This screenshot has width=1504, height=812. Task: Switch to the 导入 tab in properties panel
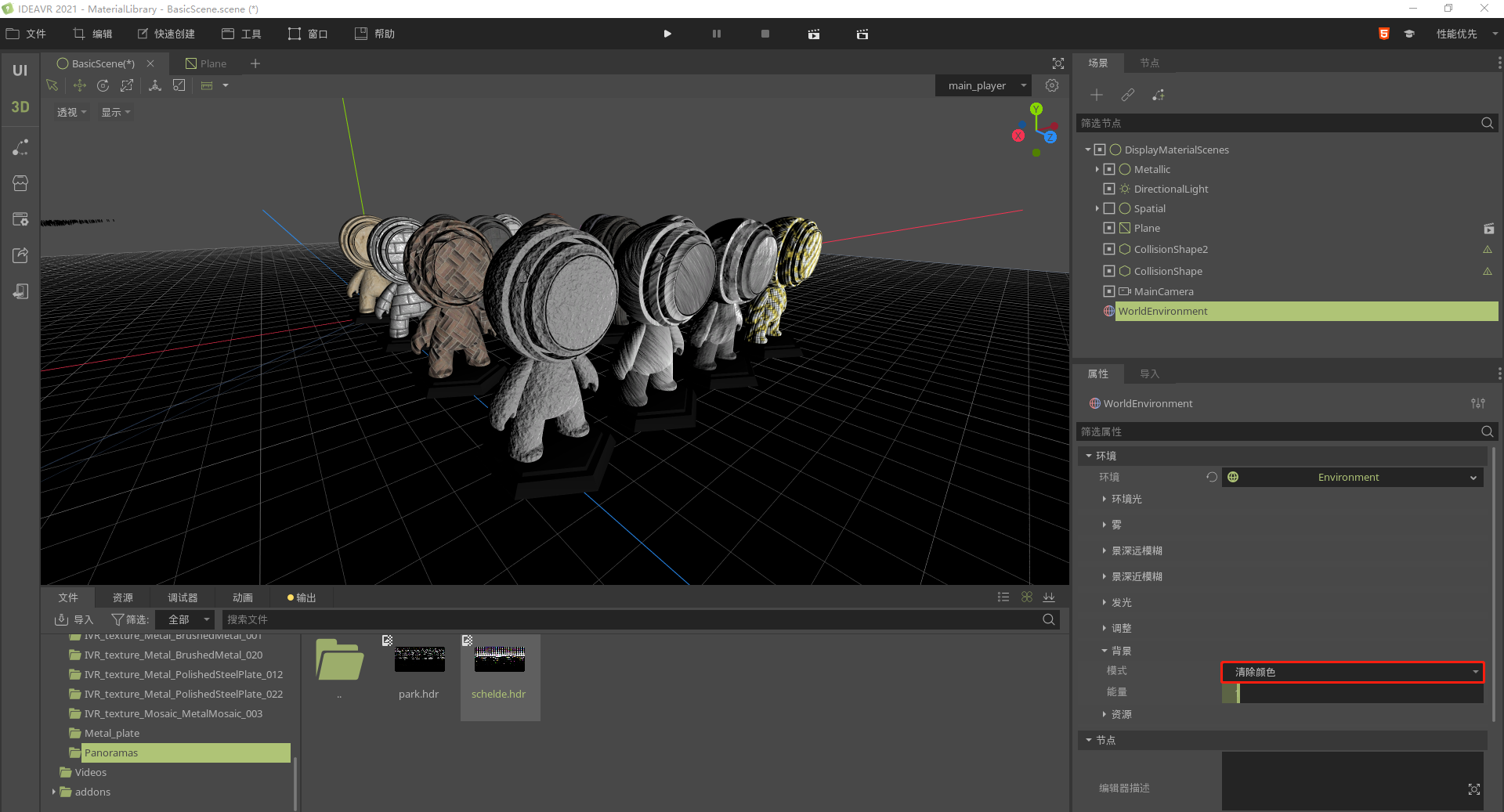pyautogui.click(x=1149, y=374)
